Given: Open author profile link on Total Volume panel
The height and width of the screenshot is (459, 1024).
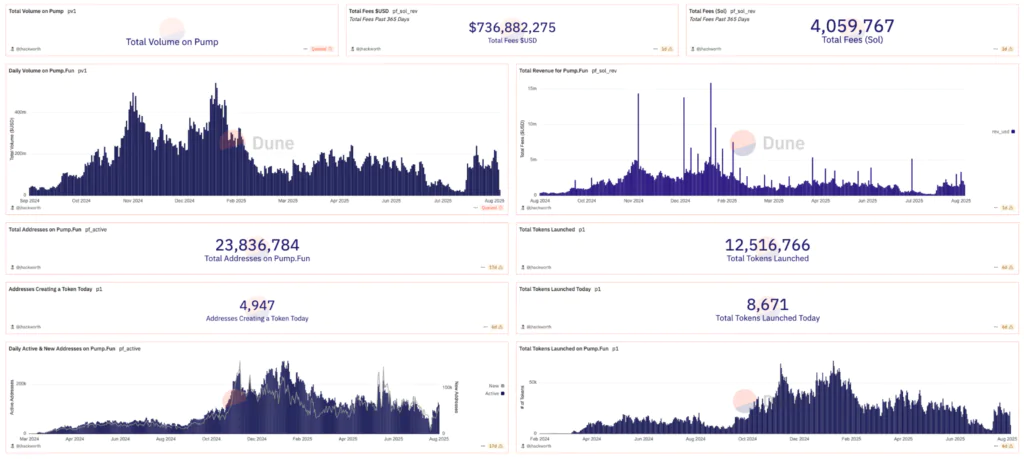Looking at the screenshot, I should pos(31,48).
